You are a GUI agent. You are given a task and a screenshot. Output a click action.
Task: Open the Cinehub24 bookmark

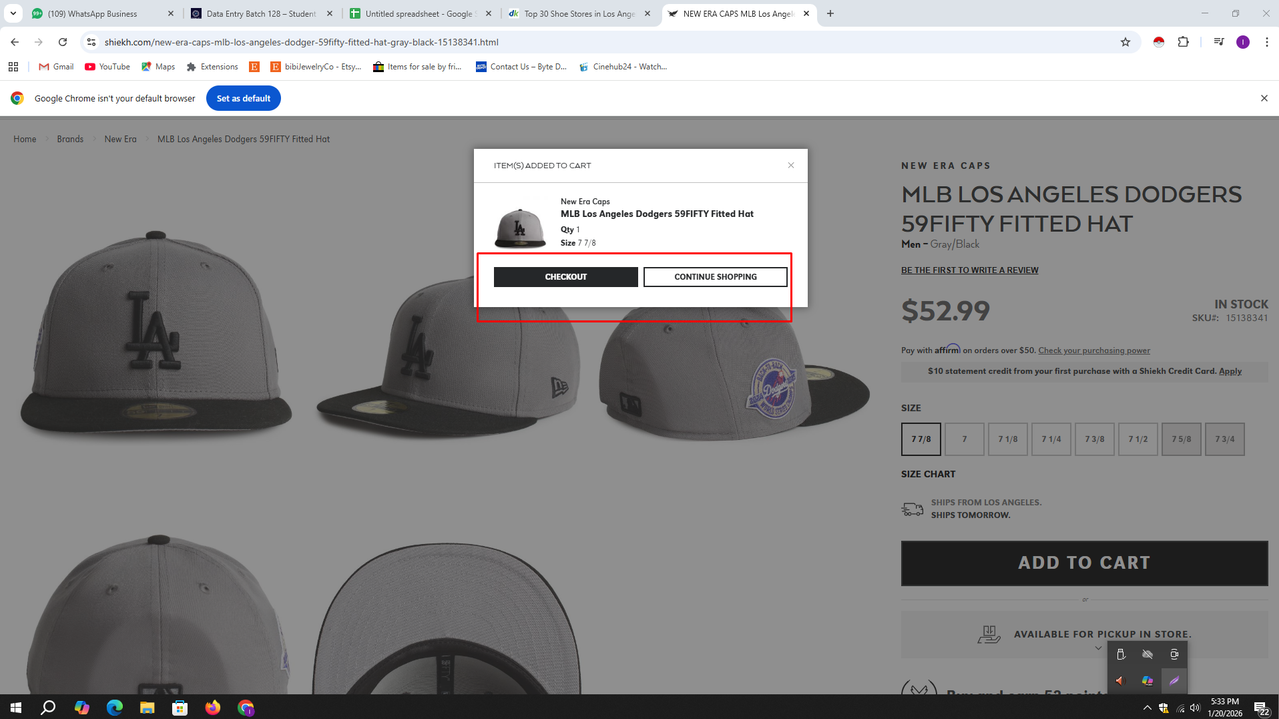(x=622, y=67)
